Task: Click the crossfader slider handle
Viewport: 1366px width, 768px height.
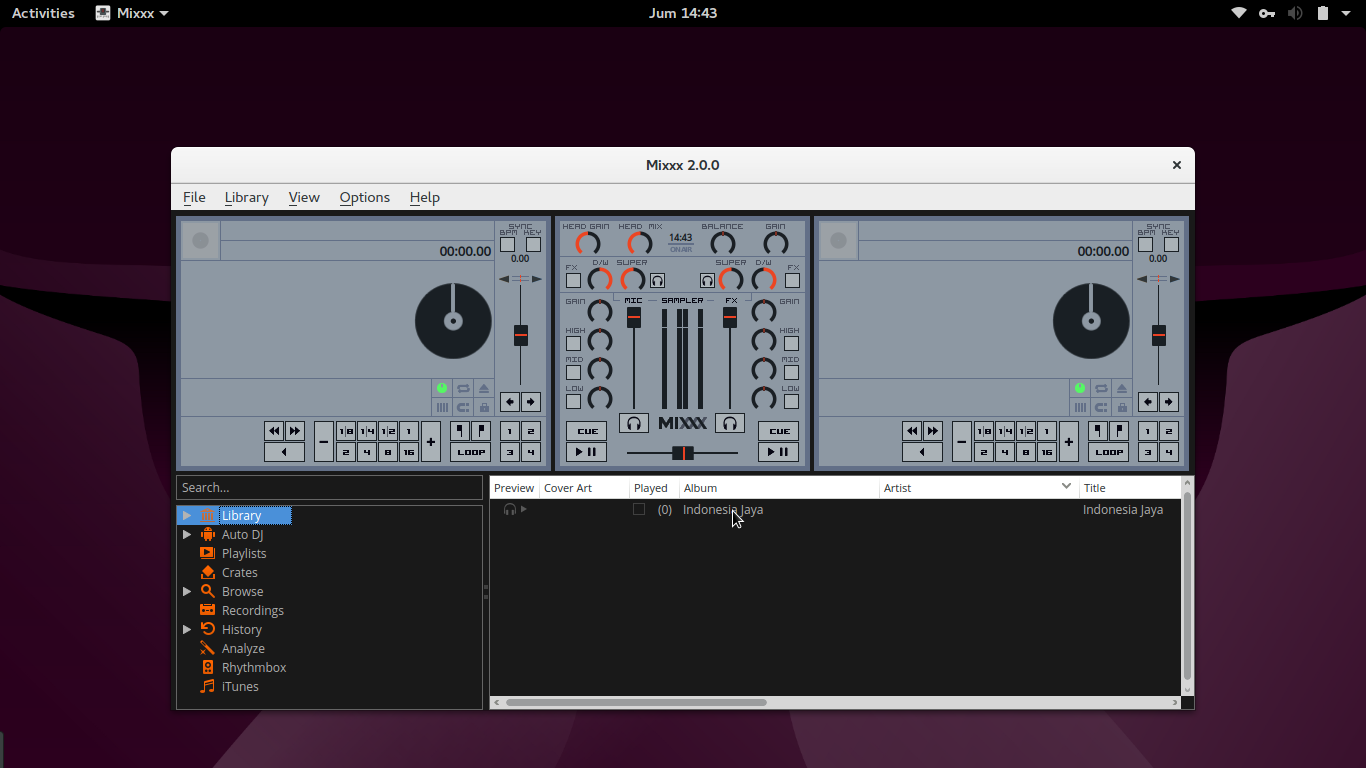Action: point(683,453)
